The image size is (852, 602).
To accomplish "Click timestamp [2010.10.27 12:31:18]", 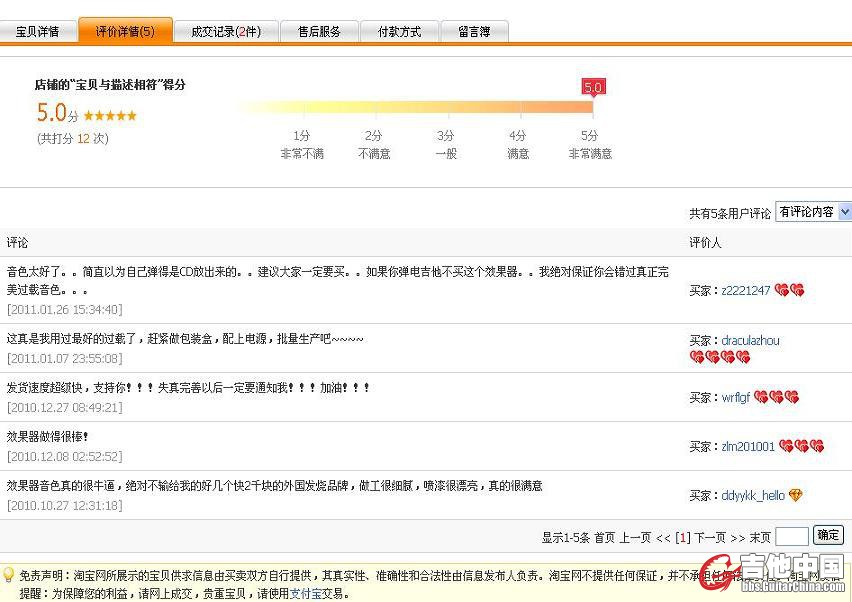I will coord(65,505).
